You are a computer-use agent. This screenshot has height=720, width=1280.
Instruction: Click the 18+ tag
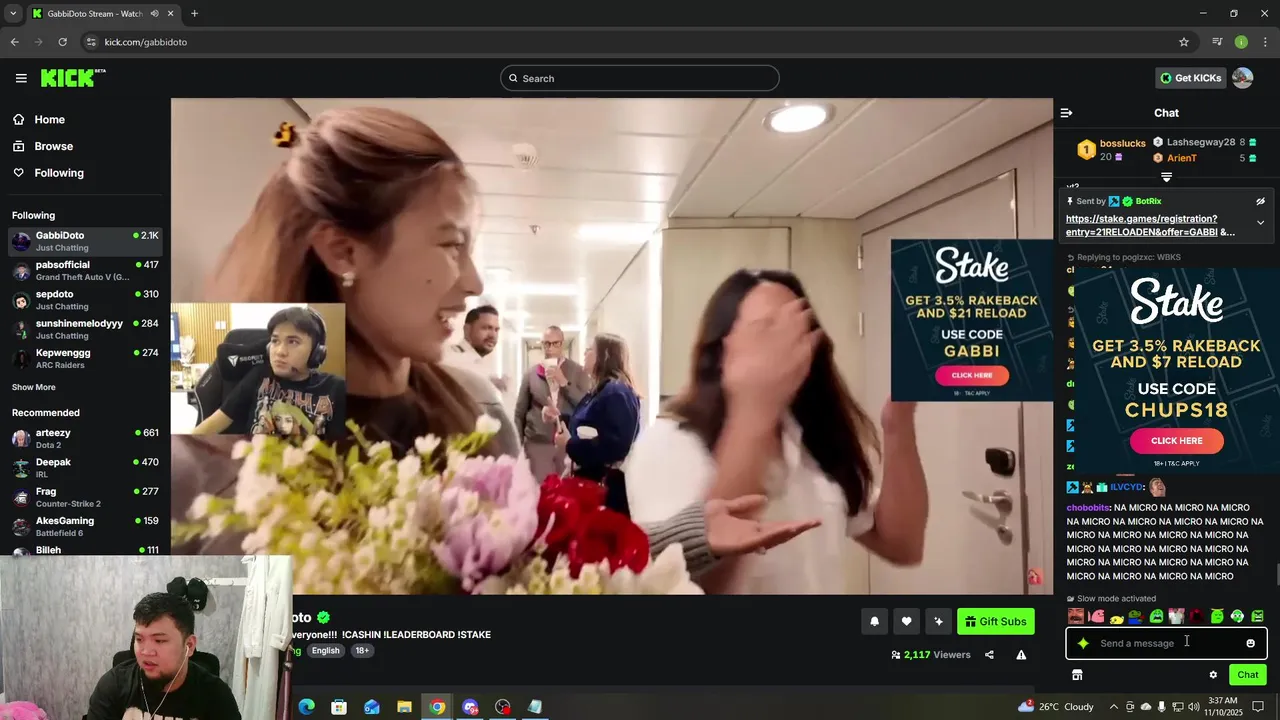(362, 650)
